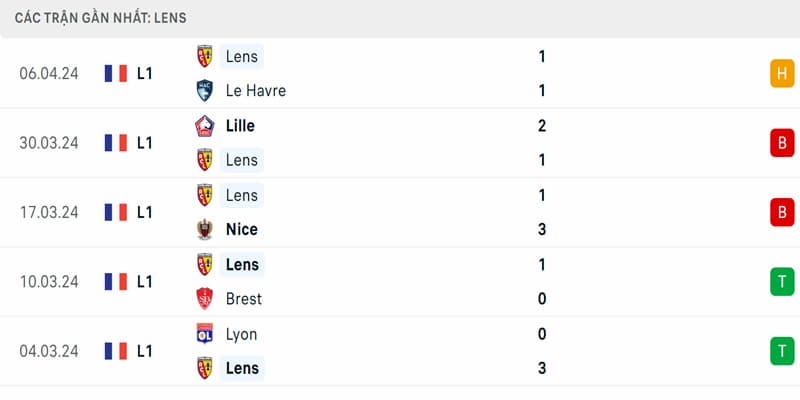This screenshot has width=800, height=400.
Task: Click French flag on 30.03.24 row
Action: pyautogui.click(x=116, y=143)
